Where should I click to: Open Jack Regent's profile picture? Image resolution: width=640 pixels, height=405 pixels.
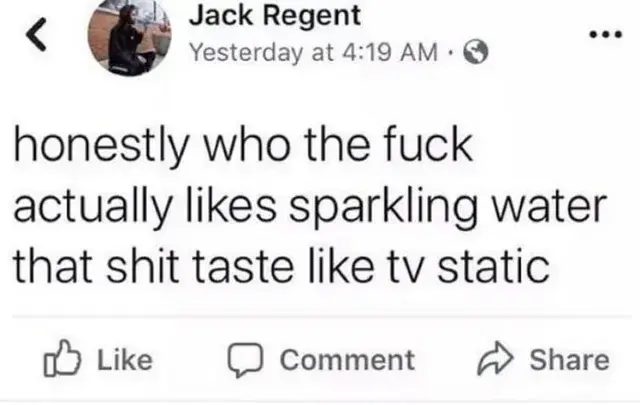click(x=129, y=37)
